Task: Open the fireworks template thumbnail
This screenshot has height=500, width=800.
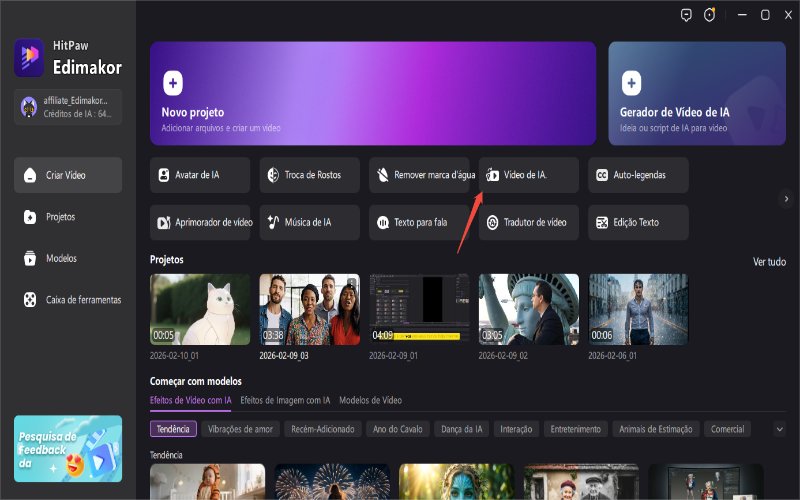Action: tap(332, 481)
